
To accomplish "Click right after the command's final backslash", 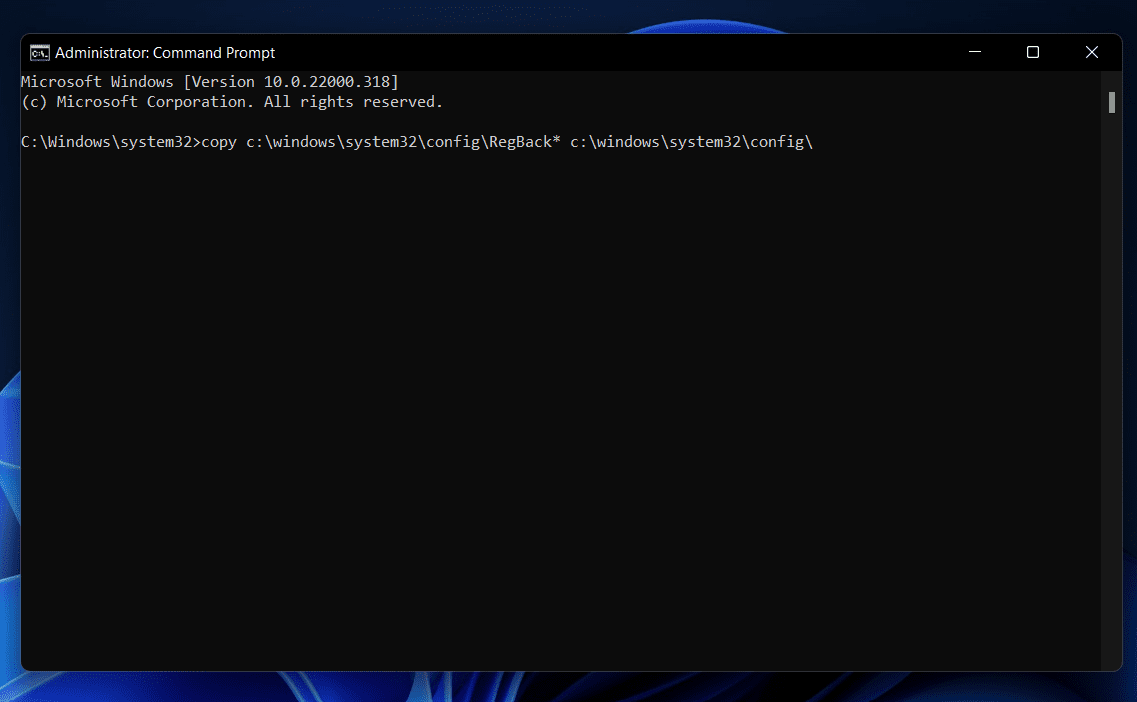I will (817, 142).
